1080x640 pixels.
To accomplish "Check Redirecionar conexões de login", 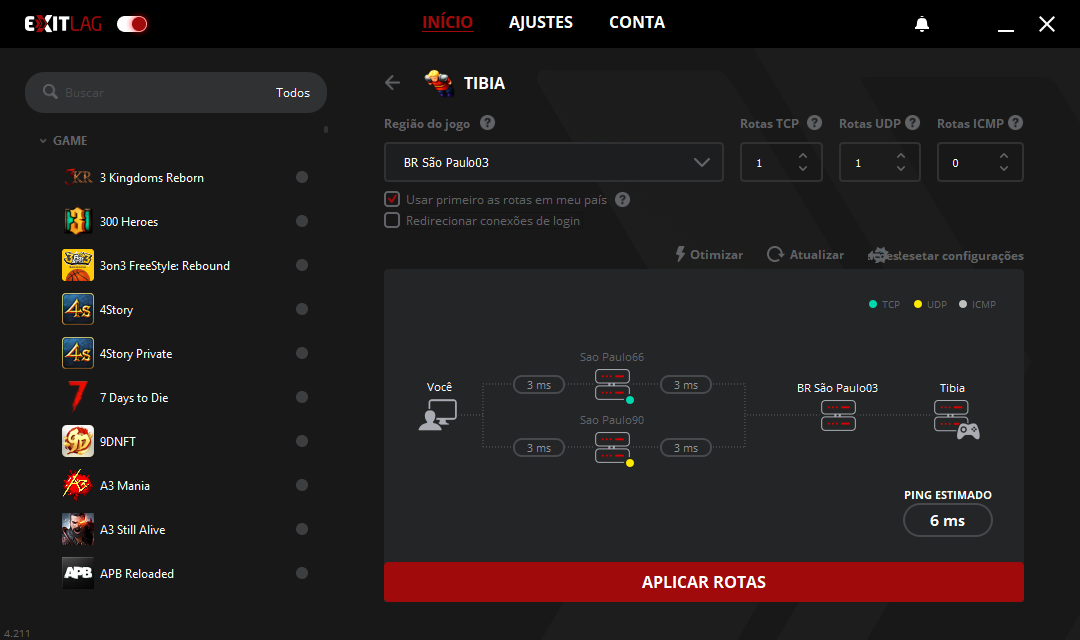I will pos(392,220).
